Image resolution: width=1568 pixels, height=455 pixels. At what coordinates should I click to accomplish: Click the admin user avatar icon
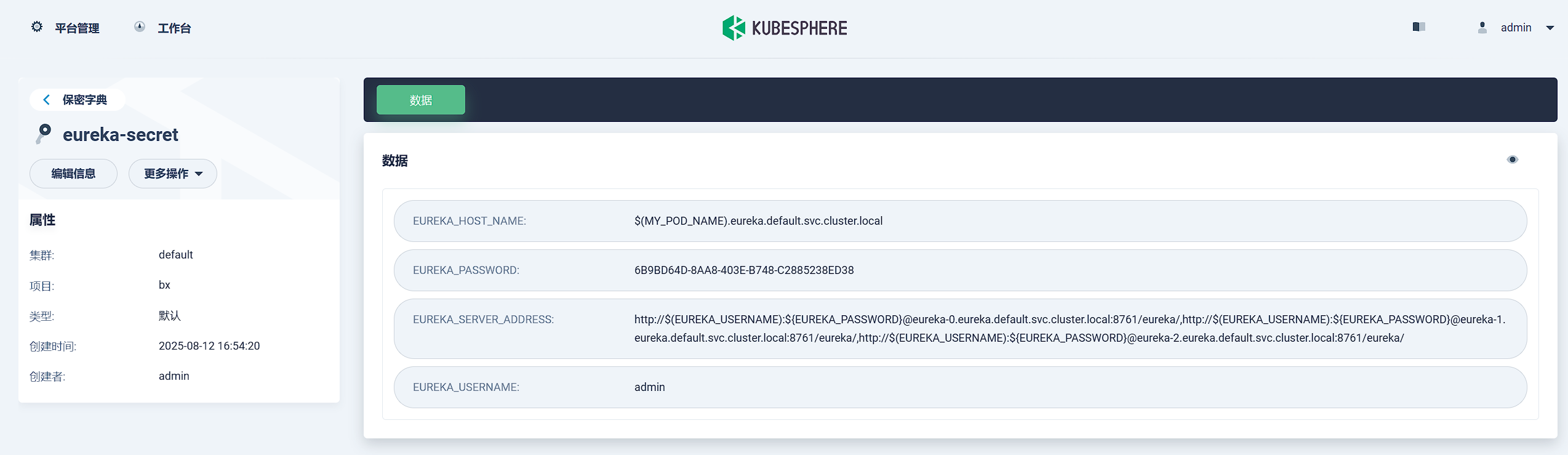(1482, 28)
